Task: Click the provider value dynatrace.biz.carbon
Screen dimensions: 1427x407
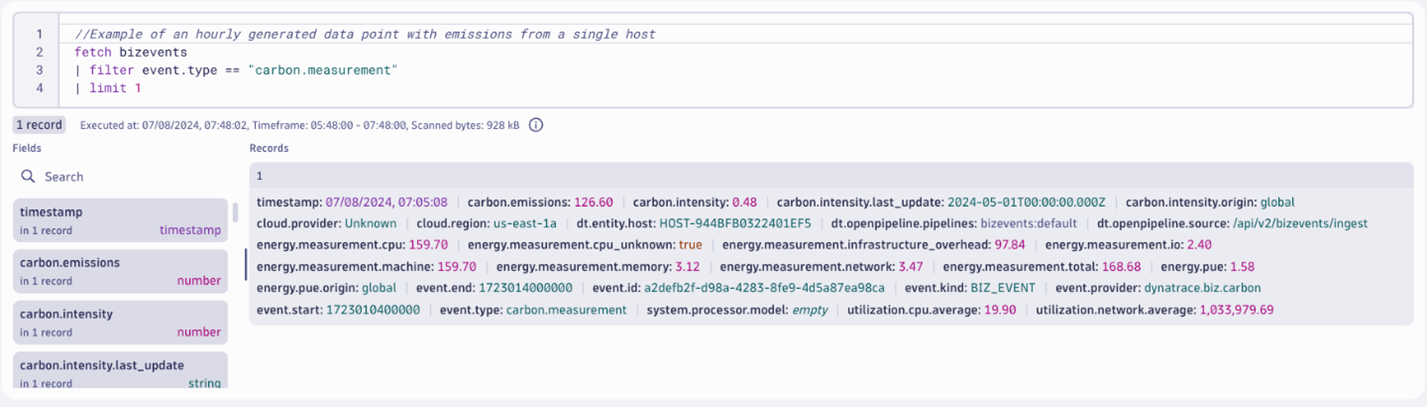Action: [1200, 288]
